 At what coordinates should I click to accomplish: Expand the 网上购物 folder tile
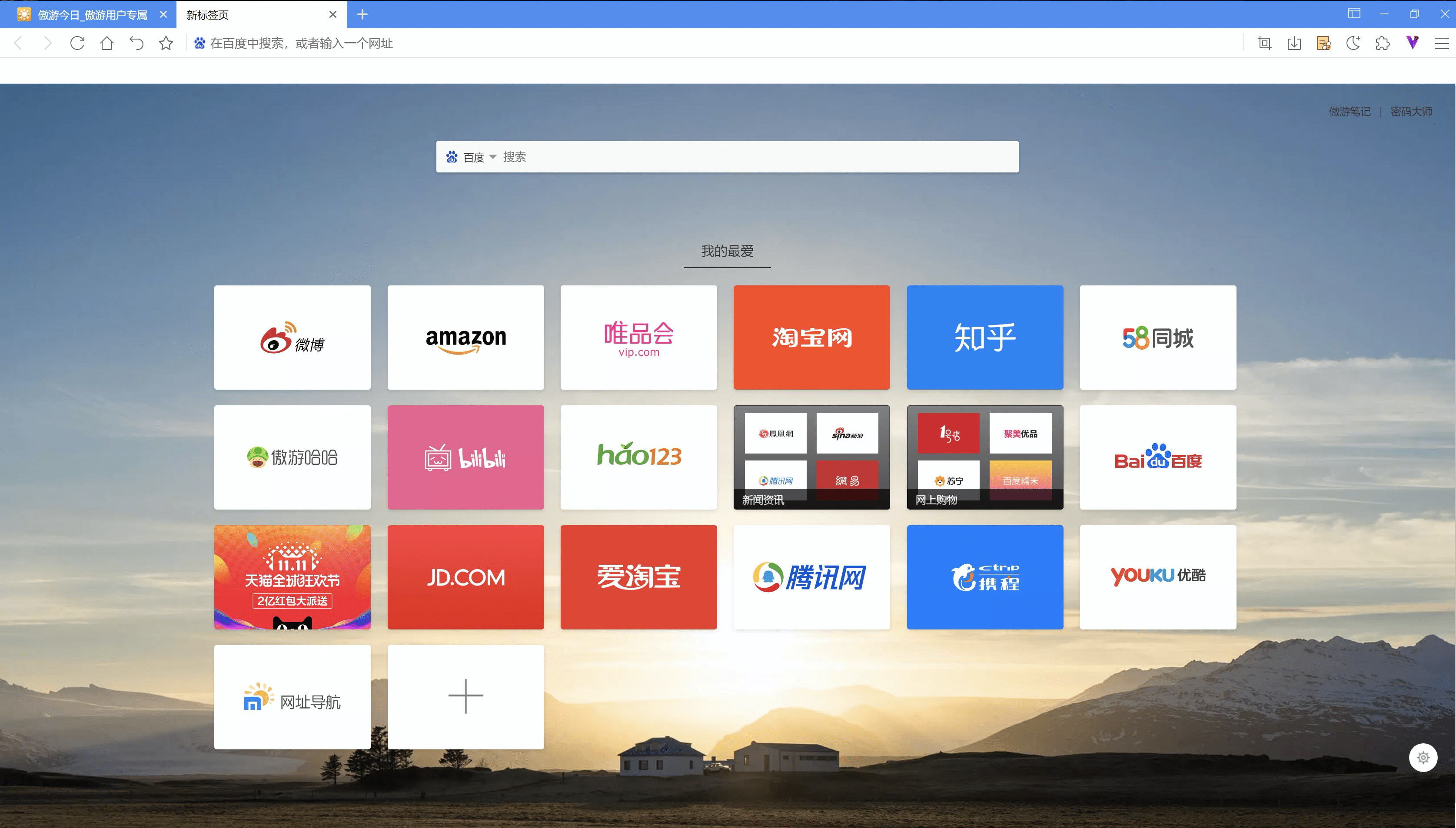985,457
